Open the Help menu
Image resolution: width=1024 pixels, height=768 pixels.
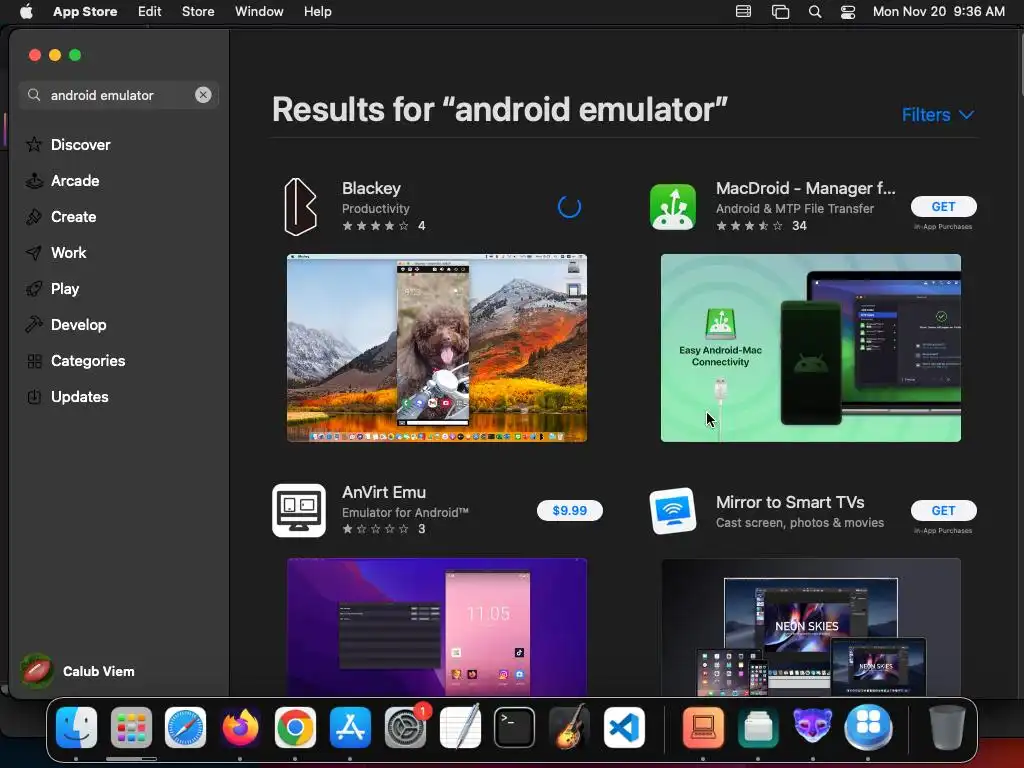point(317,12)
